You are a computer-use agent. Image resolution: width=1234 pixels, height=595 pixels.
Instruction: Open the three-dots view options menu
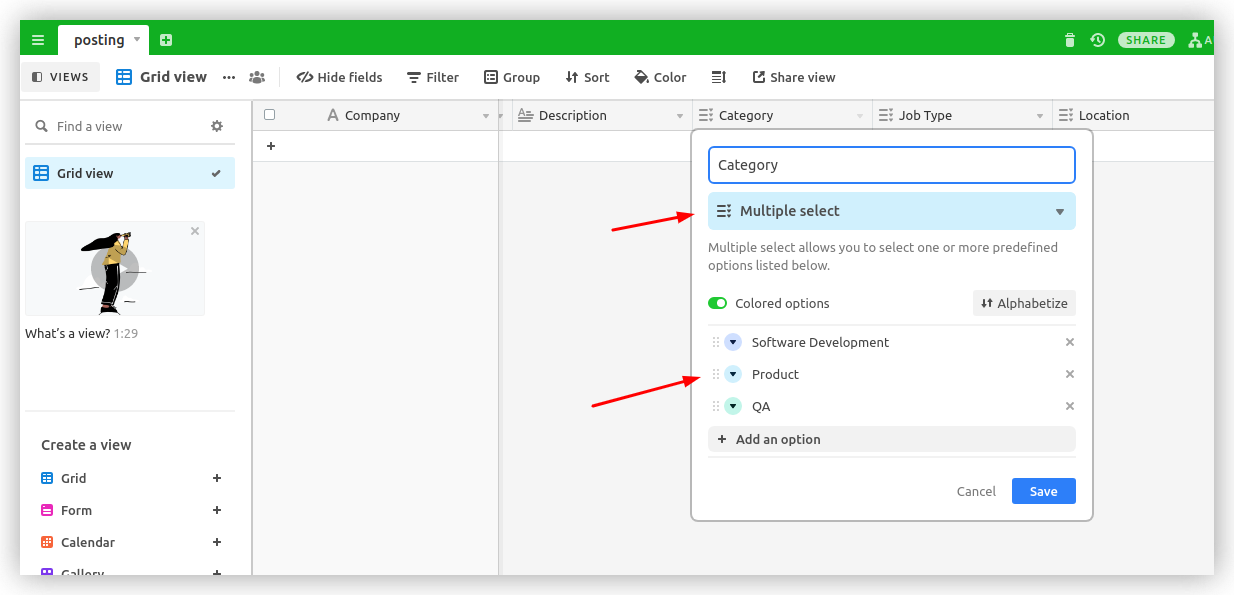coord(229,77)
